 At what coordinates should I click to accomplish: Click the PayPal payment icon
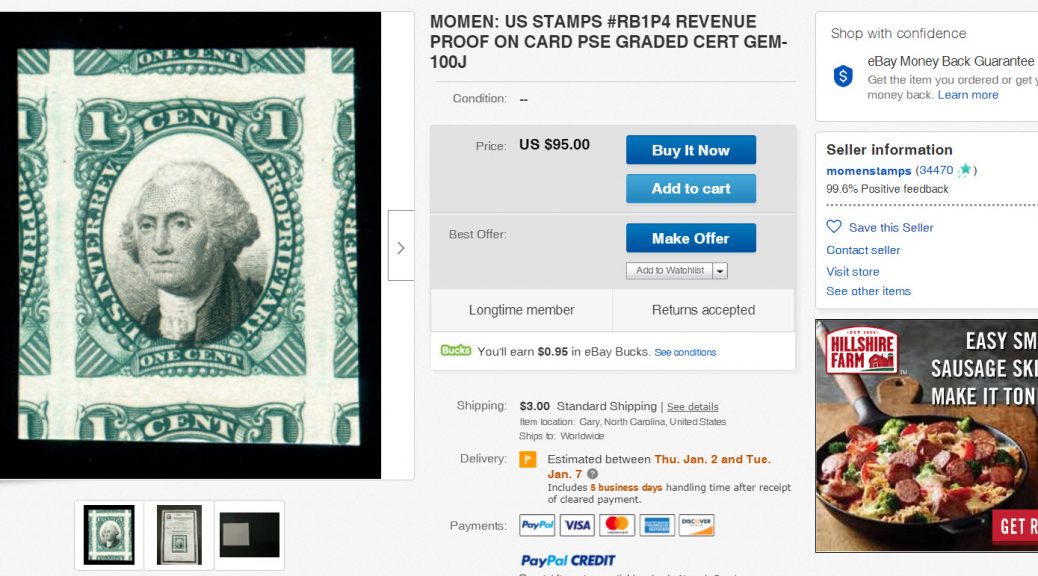[x=537, y=525]
